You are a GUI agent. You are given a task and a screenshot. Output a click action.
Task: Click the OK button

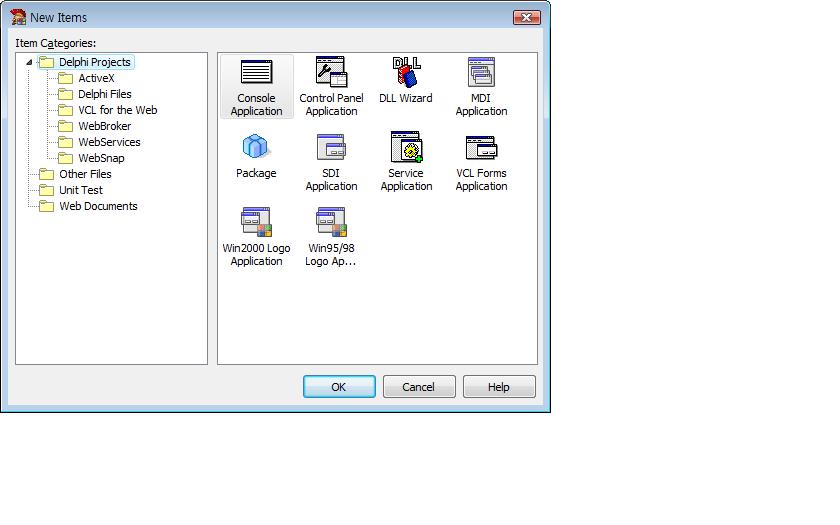339,387
